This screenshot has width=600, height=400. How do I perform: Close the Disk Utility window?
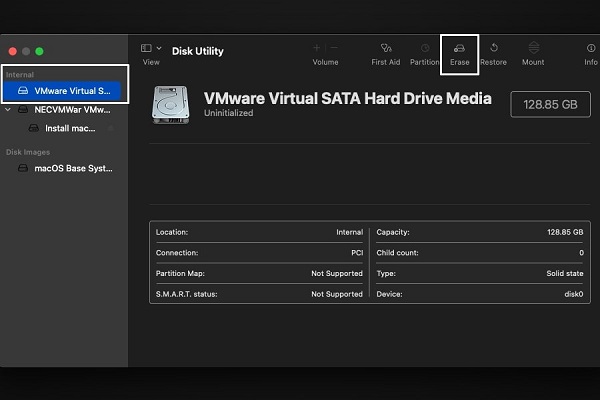point(13,51)
